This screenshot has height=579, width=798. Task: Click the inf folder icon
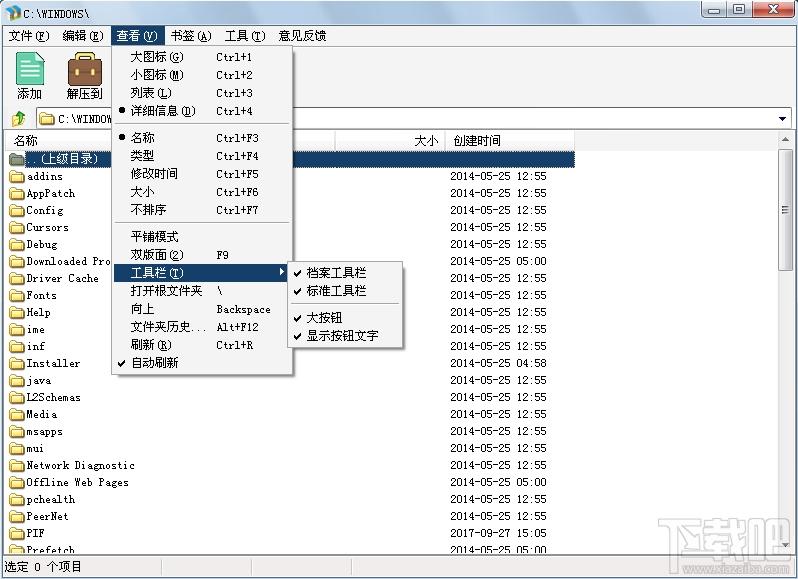coord(17,346)
